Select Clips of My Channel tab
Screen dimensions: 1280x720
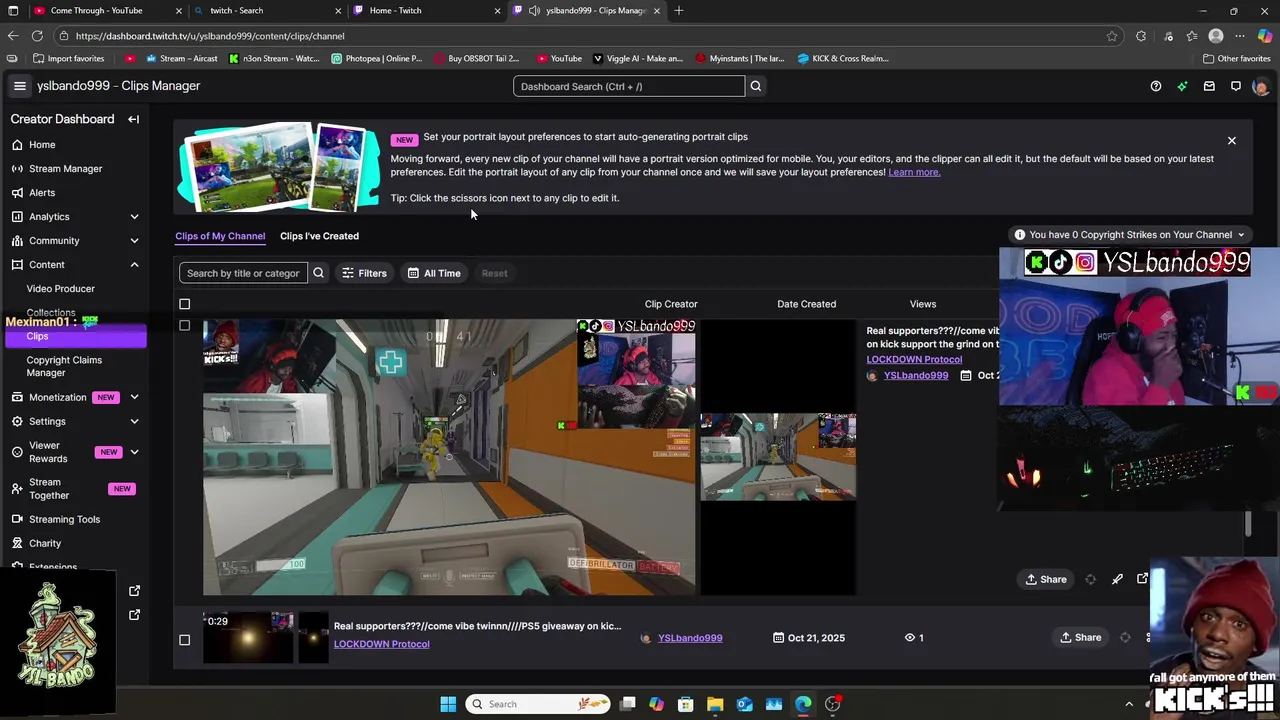220,236
